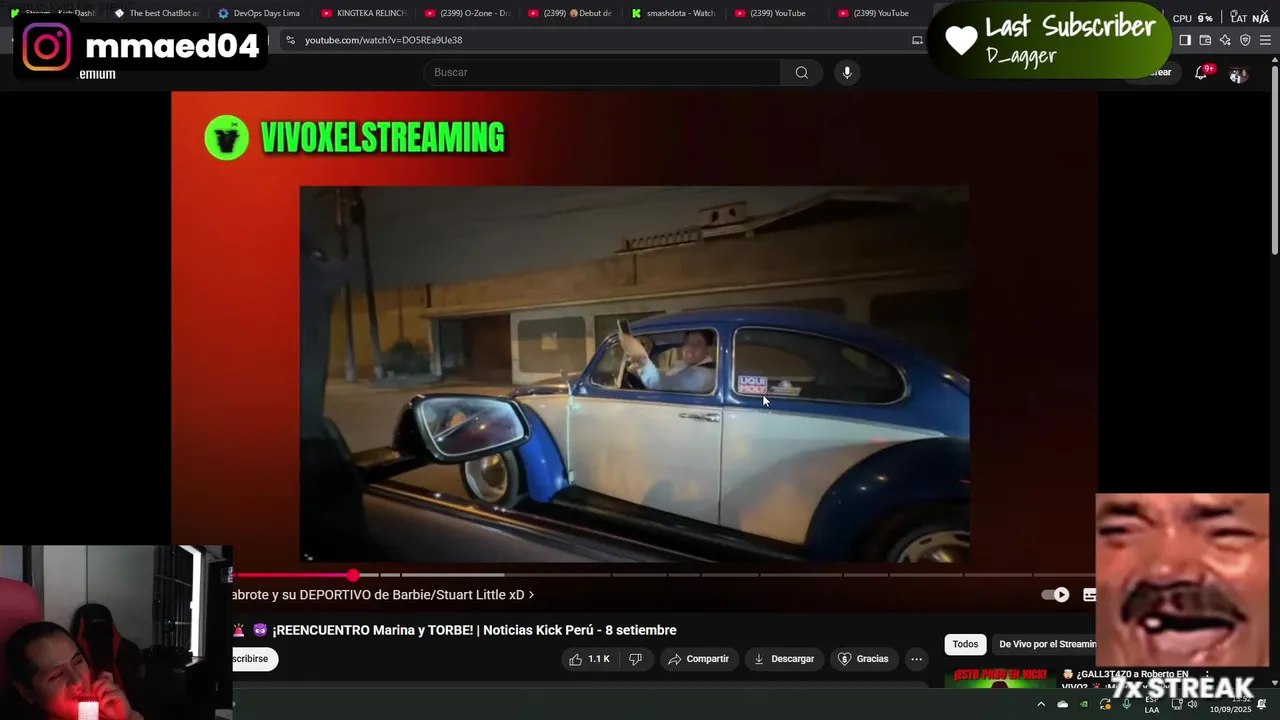Expand the chapter title Stuart Little xD
The height and width of the screenshot is (720, 1280).
383,595
